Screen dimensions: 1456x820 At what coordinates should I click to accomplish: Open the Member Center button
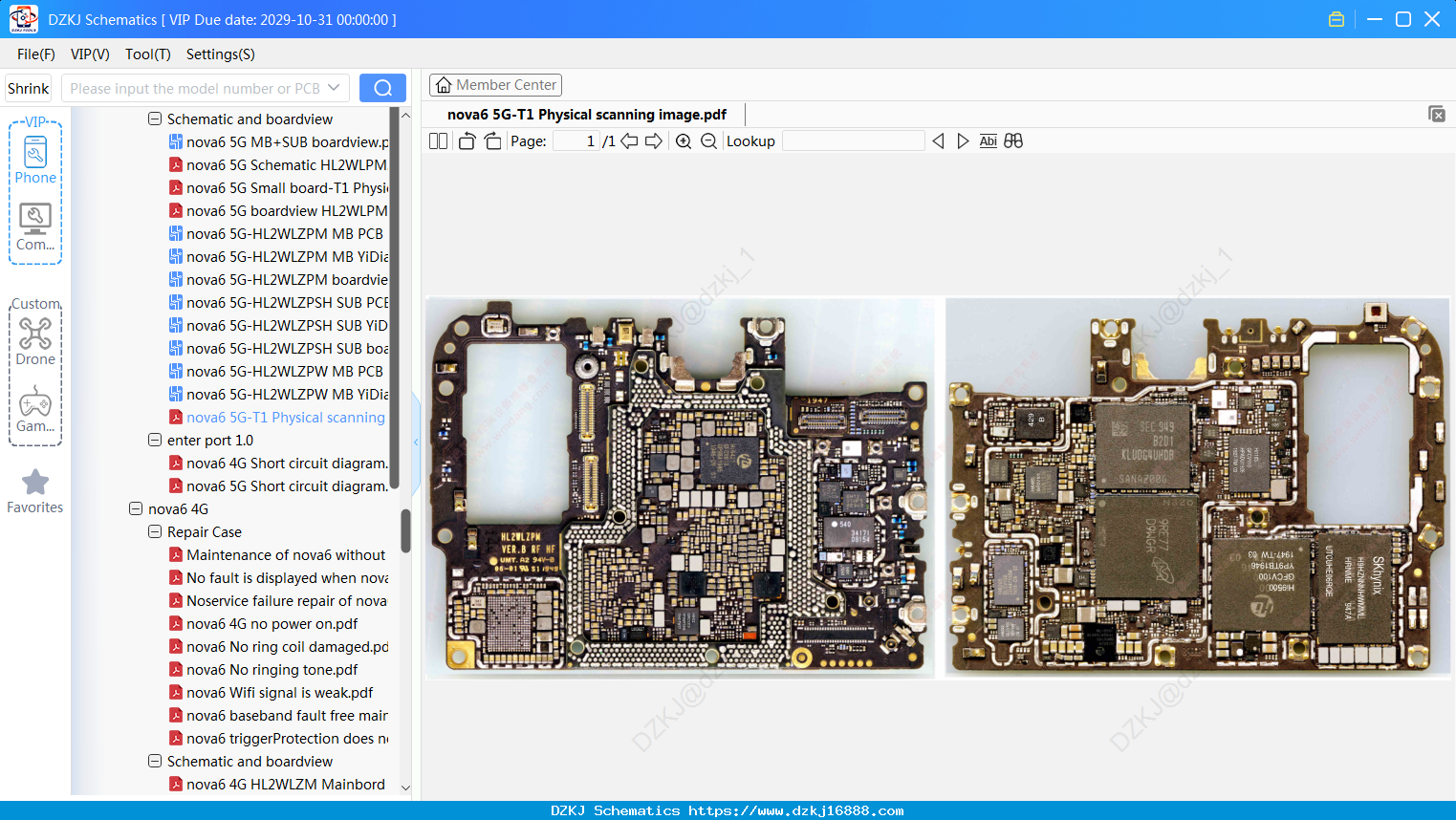click(x=495, y=85)
